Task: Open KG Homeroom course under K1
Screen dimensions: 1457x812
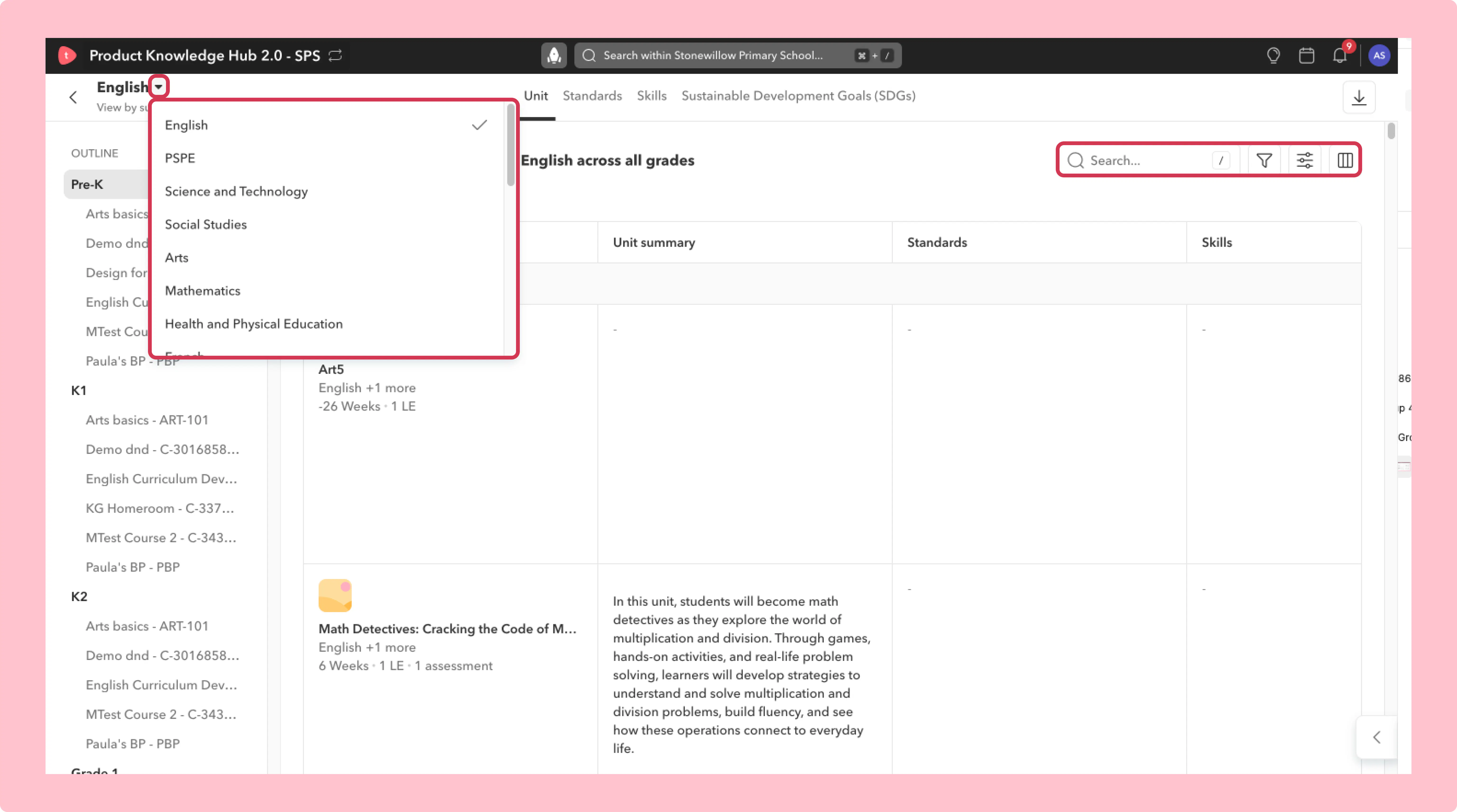Action: pos(160,508)
